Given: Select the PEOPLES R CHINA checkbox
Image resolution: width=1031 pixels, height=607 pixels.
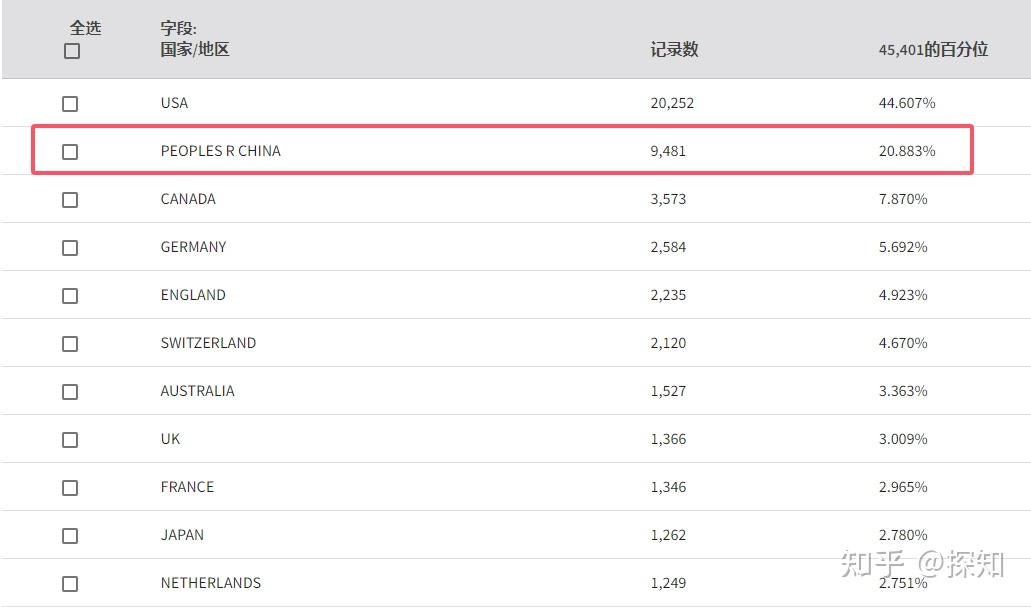Looking at the screenshot, I should pos(70,152).
